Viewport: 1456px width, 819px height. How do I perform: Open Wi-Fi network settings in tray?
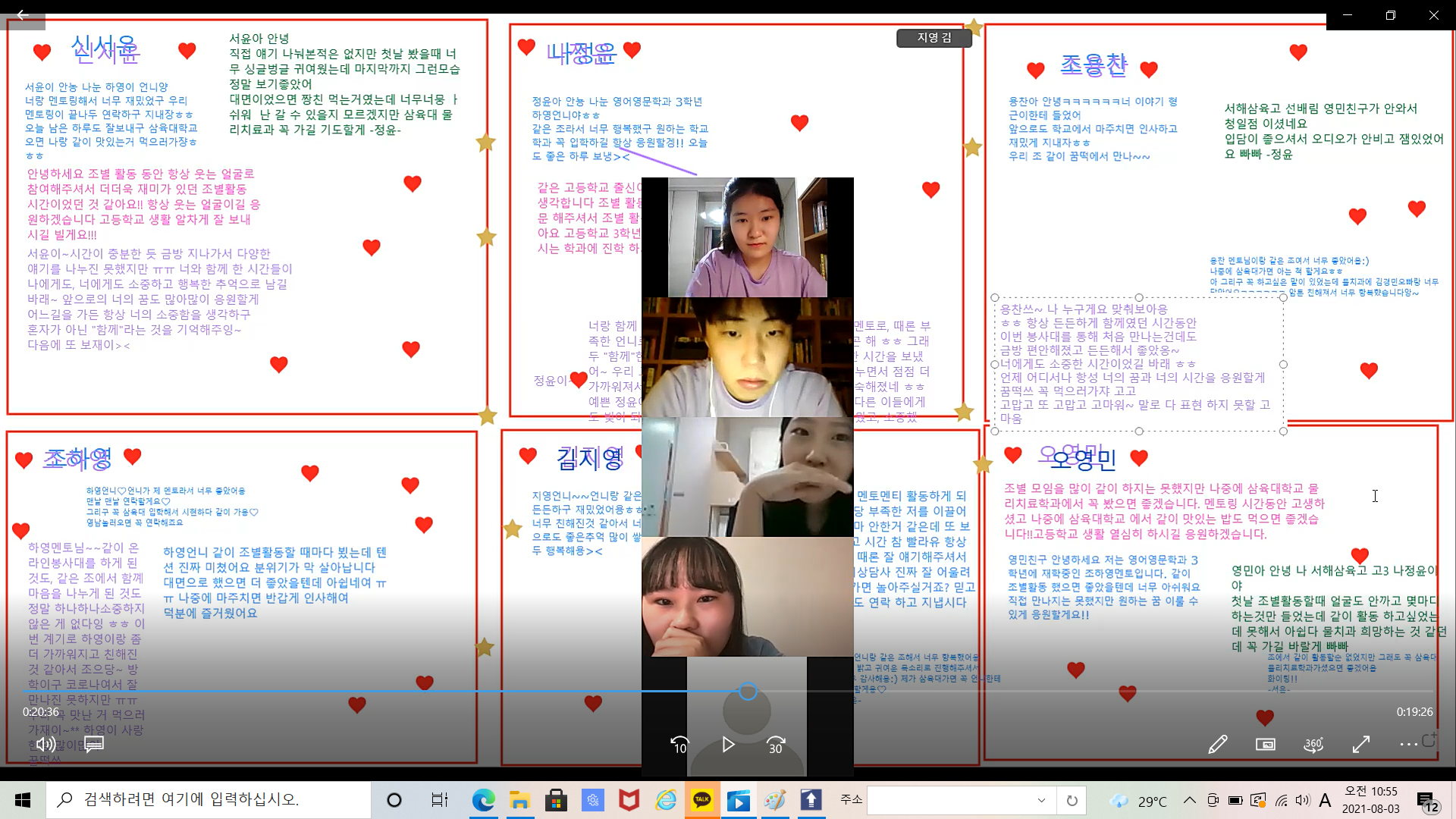pos(1281,800)
